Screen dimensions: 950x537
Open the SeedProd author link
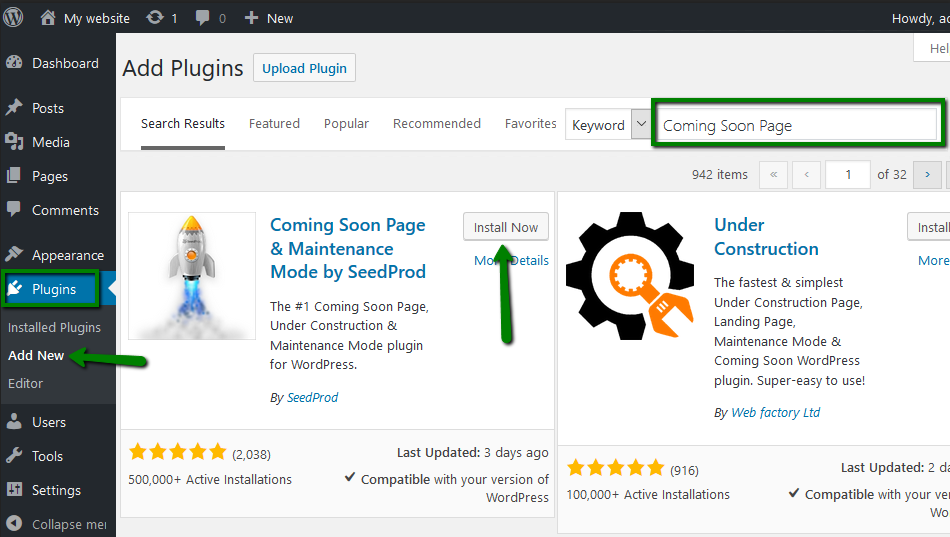312,398
